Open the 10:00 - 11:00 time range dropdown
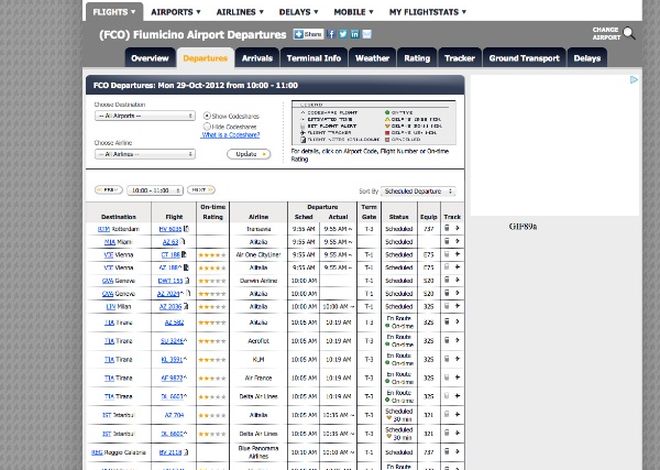Image resolution: width=660 pixels, height=470 pixels. (155, 190)
